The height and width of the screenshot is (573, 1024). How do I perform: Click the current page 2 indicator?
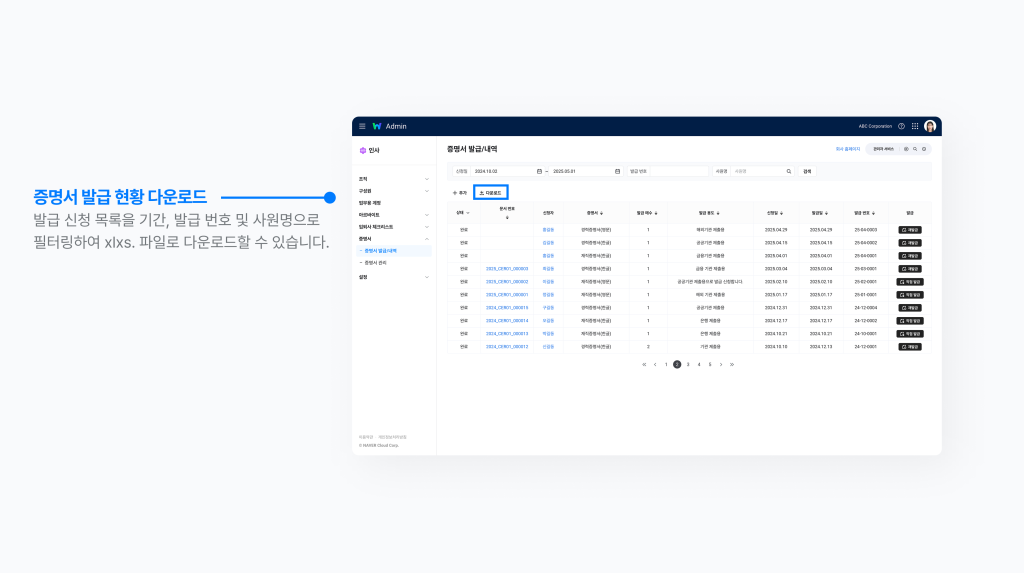pyautogui.click(x=677, y=365)
